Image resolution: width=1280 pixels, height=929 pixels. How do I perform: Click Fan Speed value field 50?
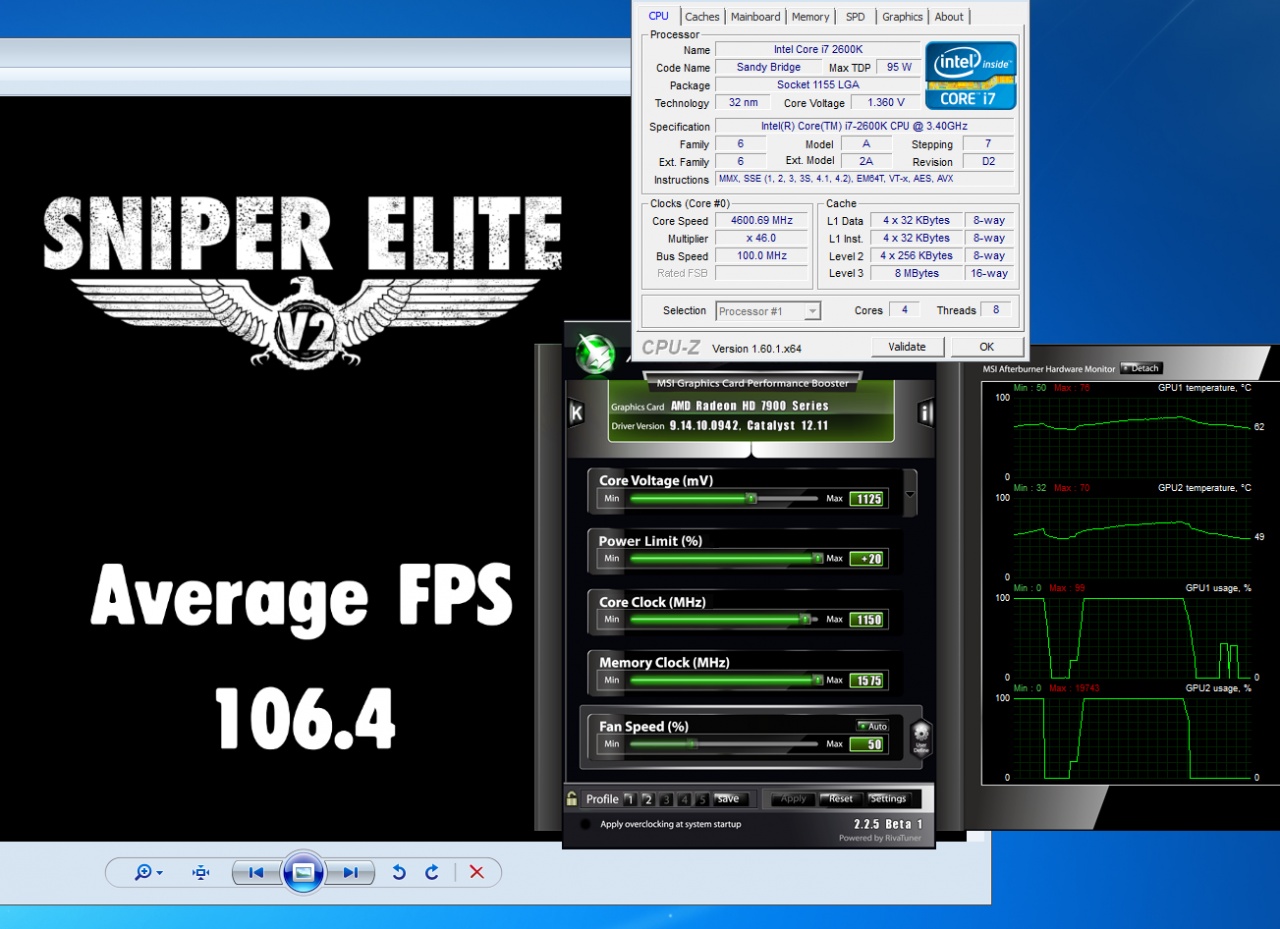[x=867, y=745]
